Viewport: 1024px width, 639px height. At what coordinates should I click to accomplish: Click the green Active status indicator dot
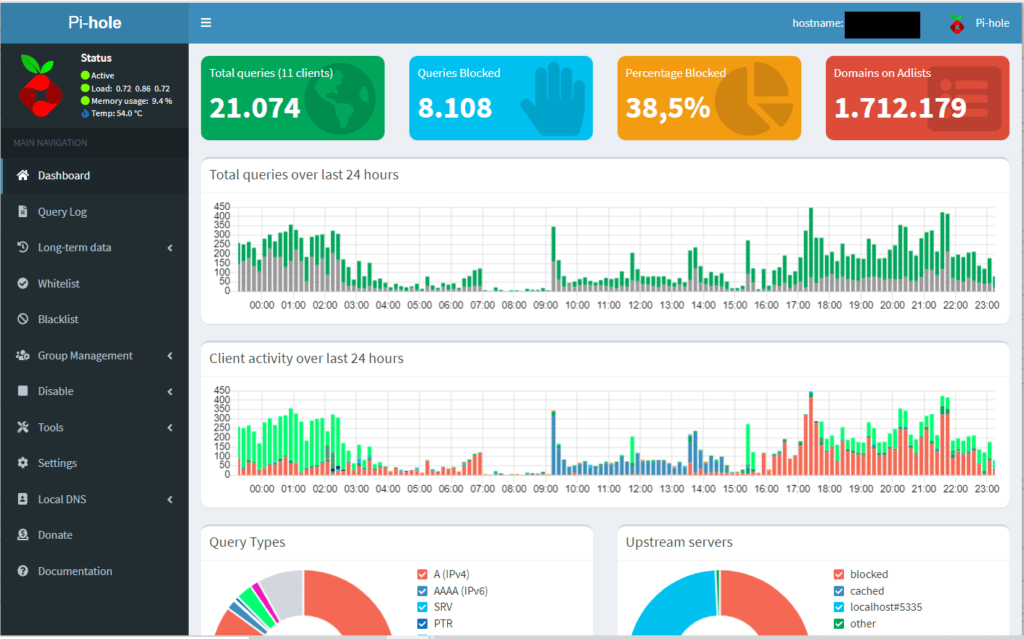[x=85, y=75]
